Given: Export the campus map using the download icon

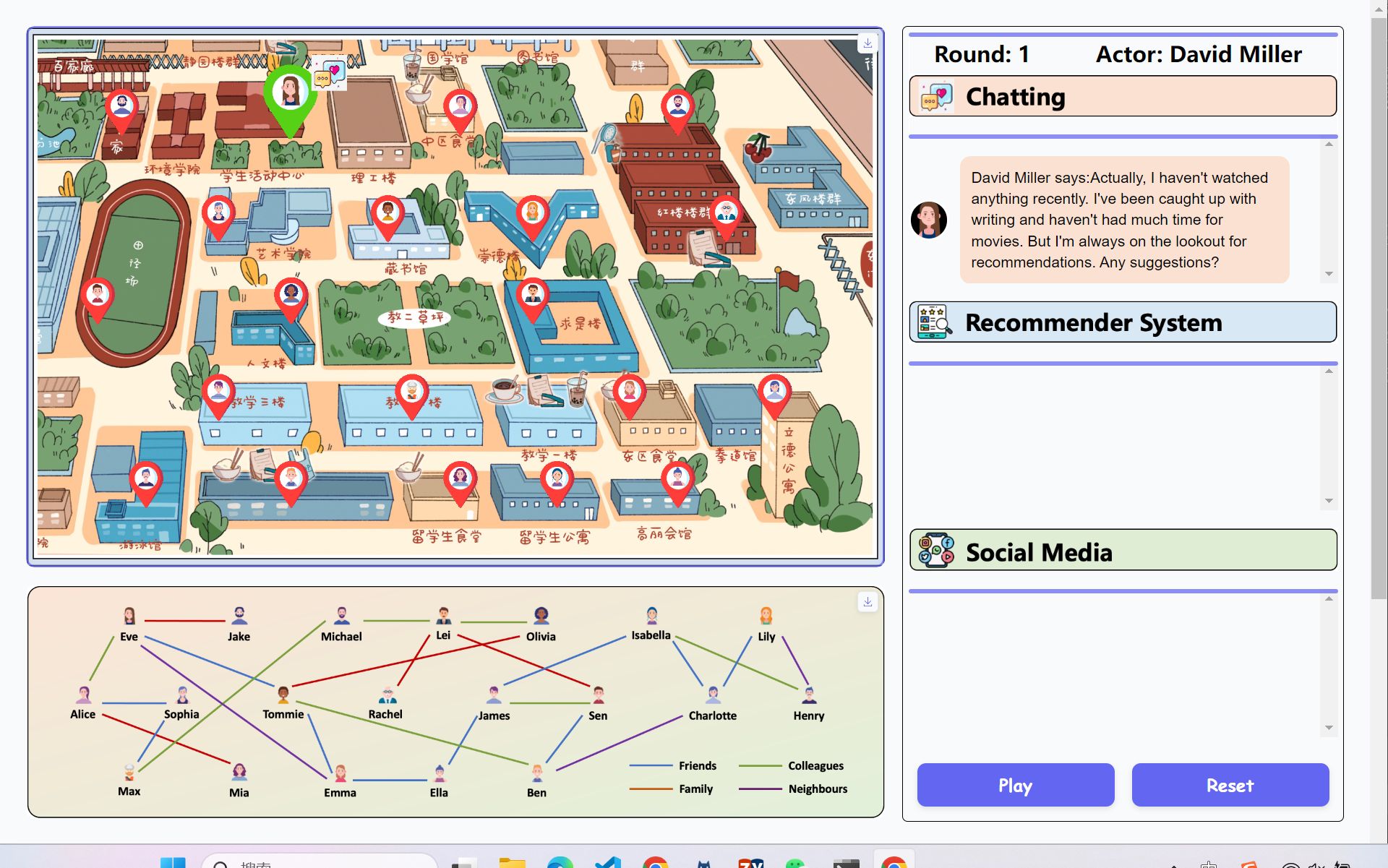Looking at the screenshot, I should tap(867, 43).
